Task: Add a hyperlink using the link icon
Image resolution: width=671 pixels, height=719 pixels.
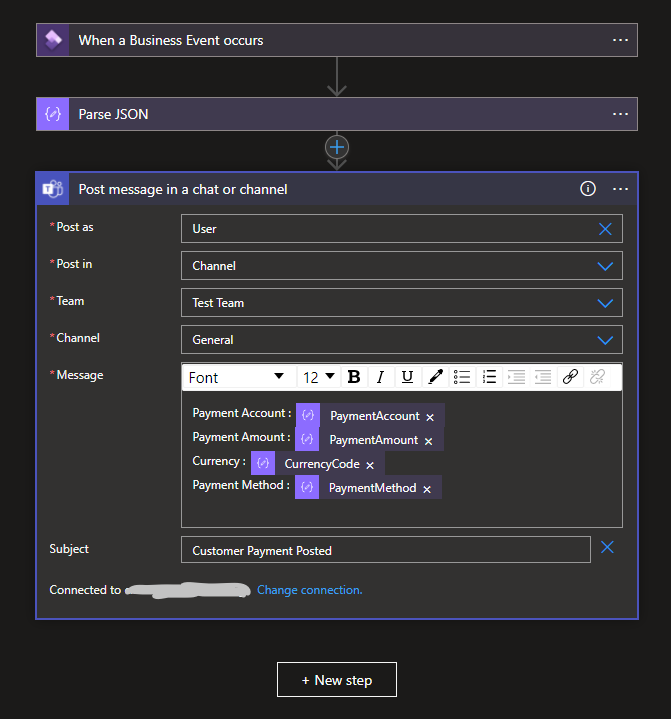Action: pyautogui.click(x=570, y=377)
